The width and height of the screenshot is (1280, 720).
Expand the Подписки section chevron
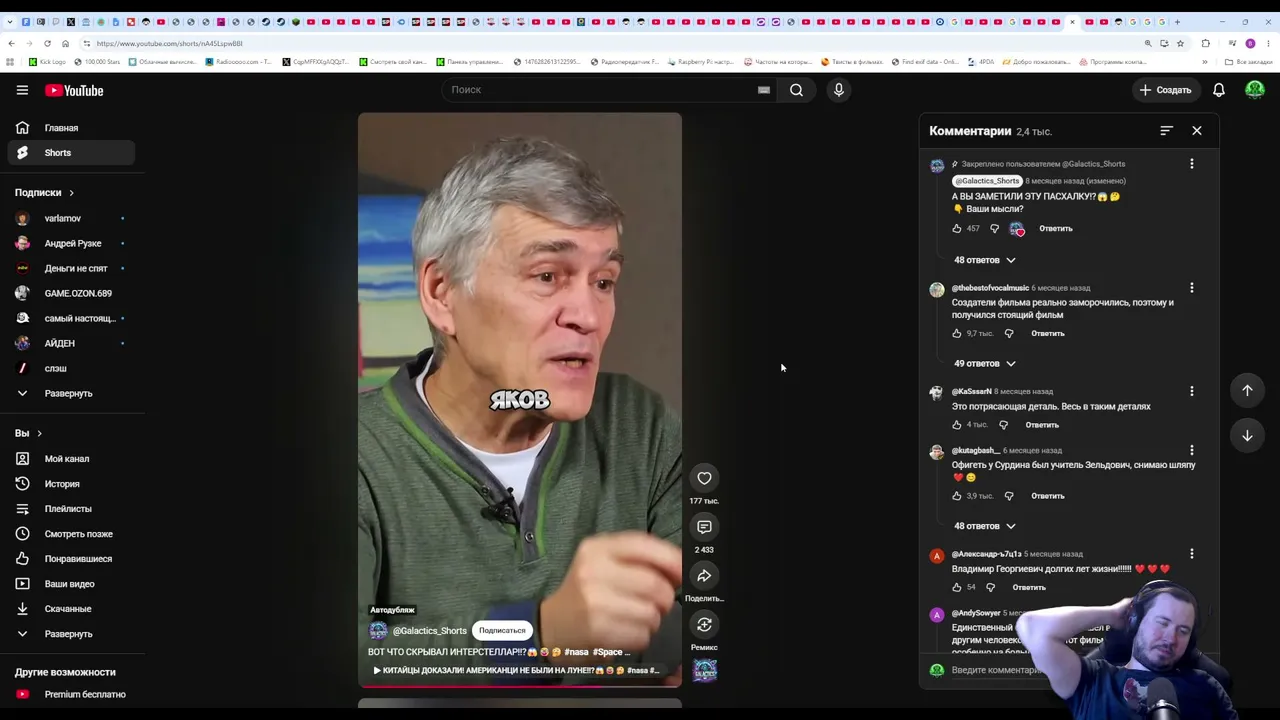pyautogui.click(x=71, y=193)
